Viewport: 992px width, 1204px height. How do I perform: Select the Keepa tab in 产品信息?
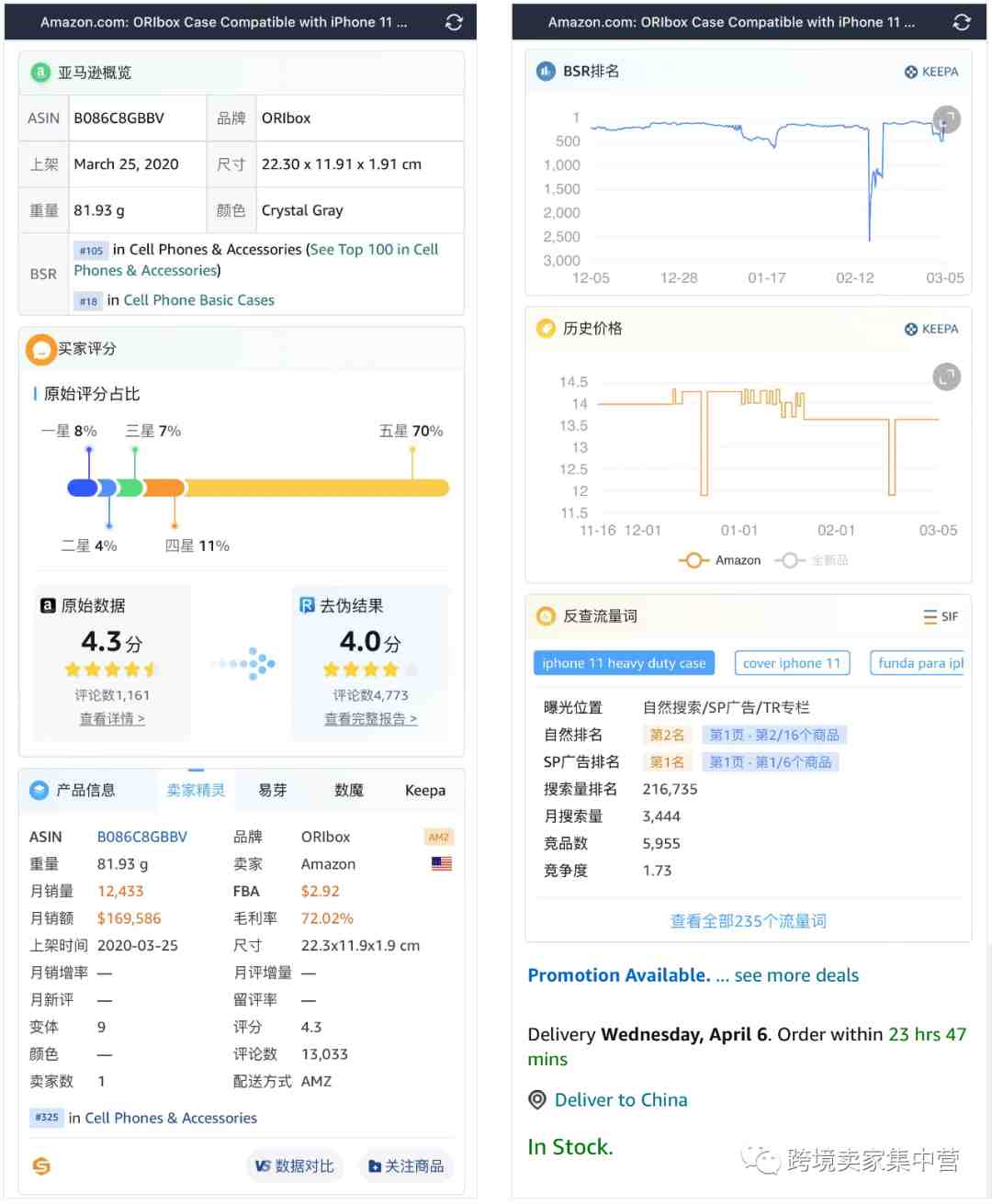425,790
